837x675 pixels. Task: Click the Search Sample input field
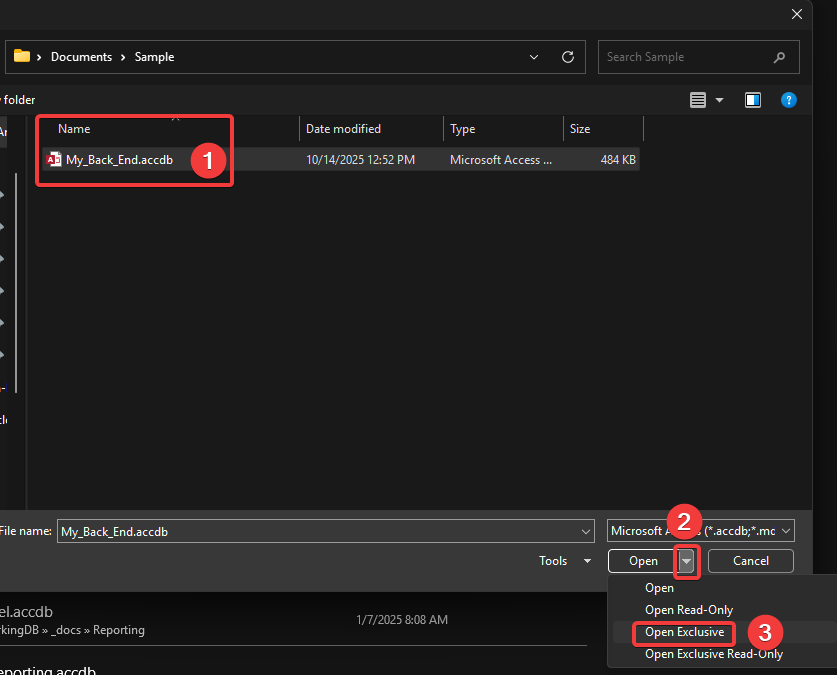click(685, 57)
